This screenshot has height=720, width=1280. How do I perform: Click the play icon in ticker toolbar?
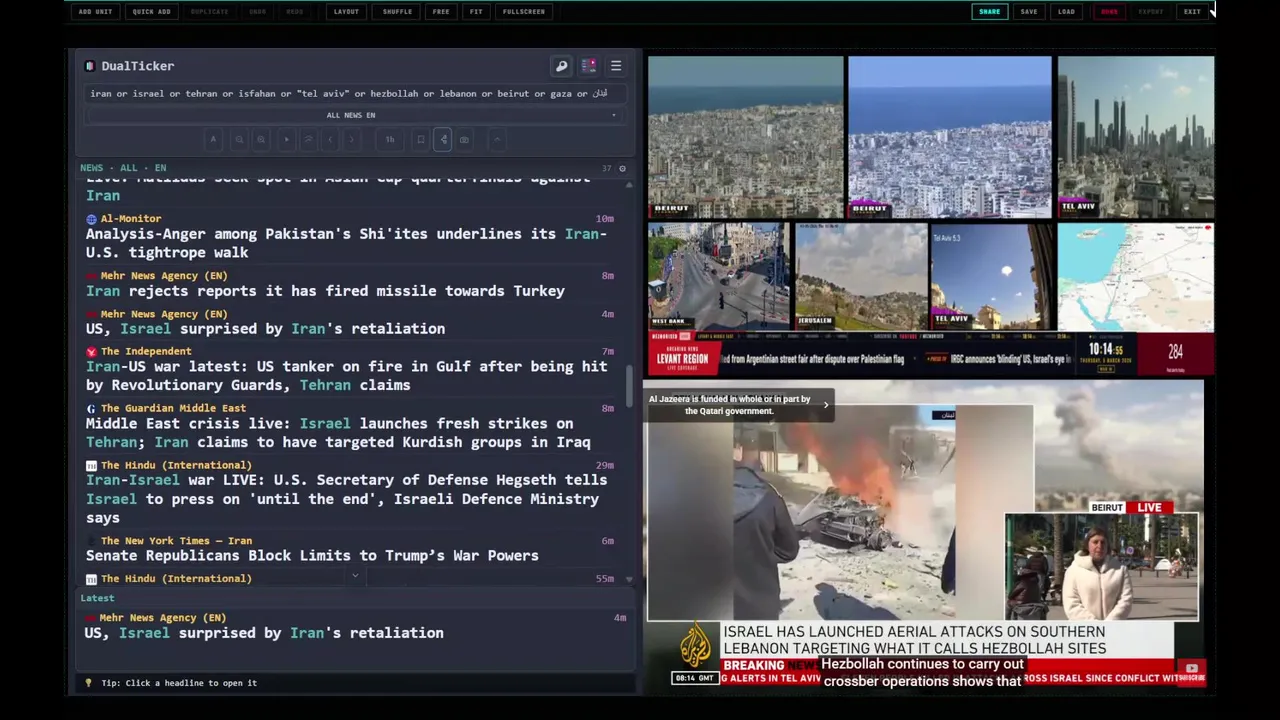[287, 139]
